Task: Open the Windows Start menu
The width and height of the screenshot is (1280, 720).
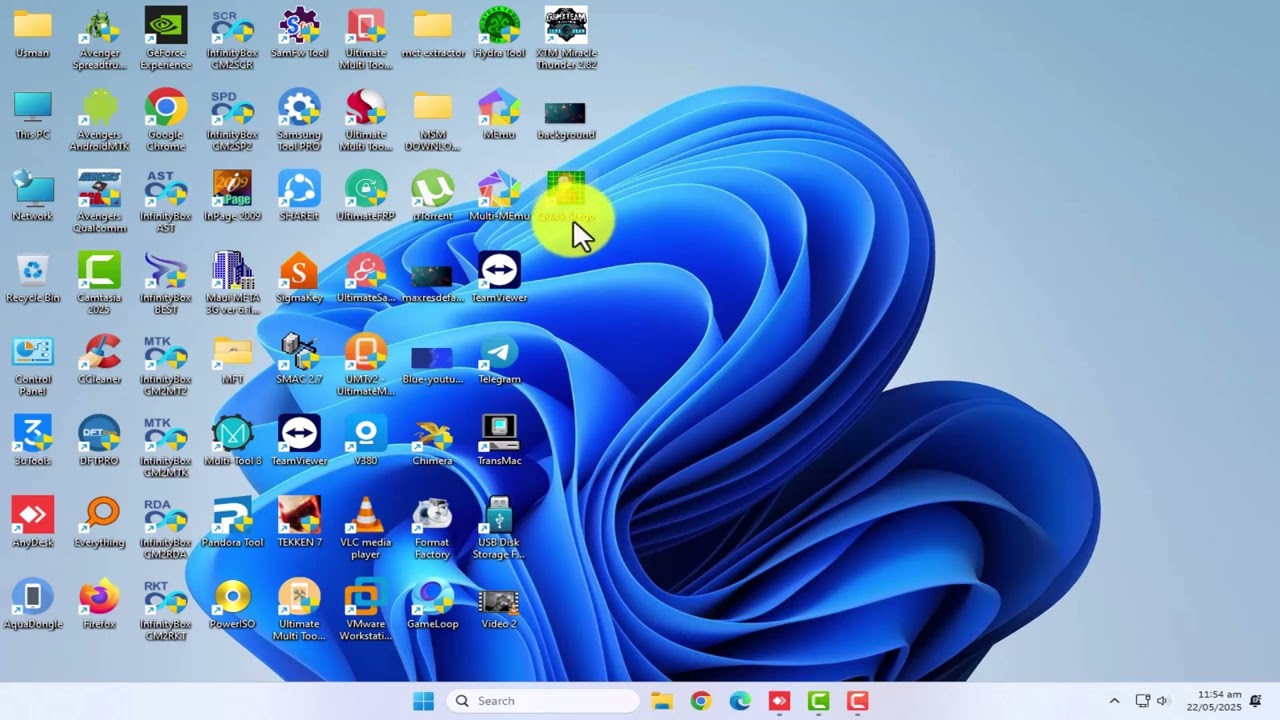Action: [x=424, y=701]
